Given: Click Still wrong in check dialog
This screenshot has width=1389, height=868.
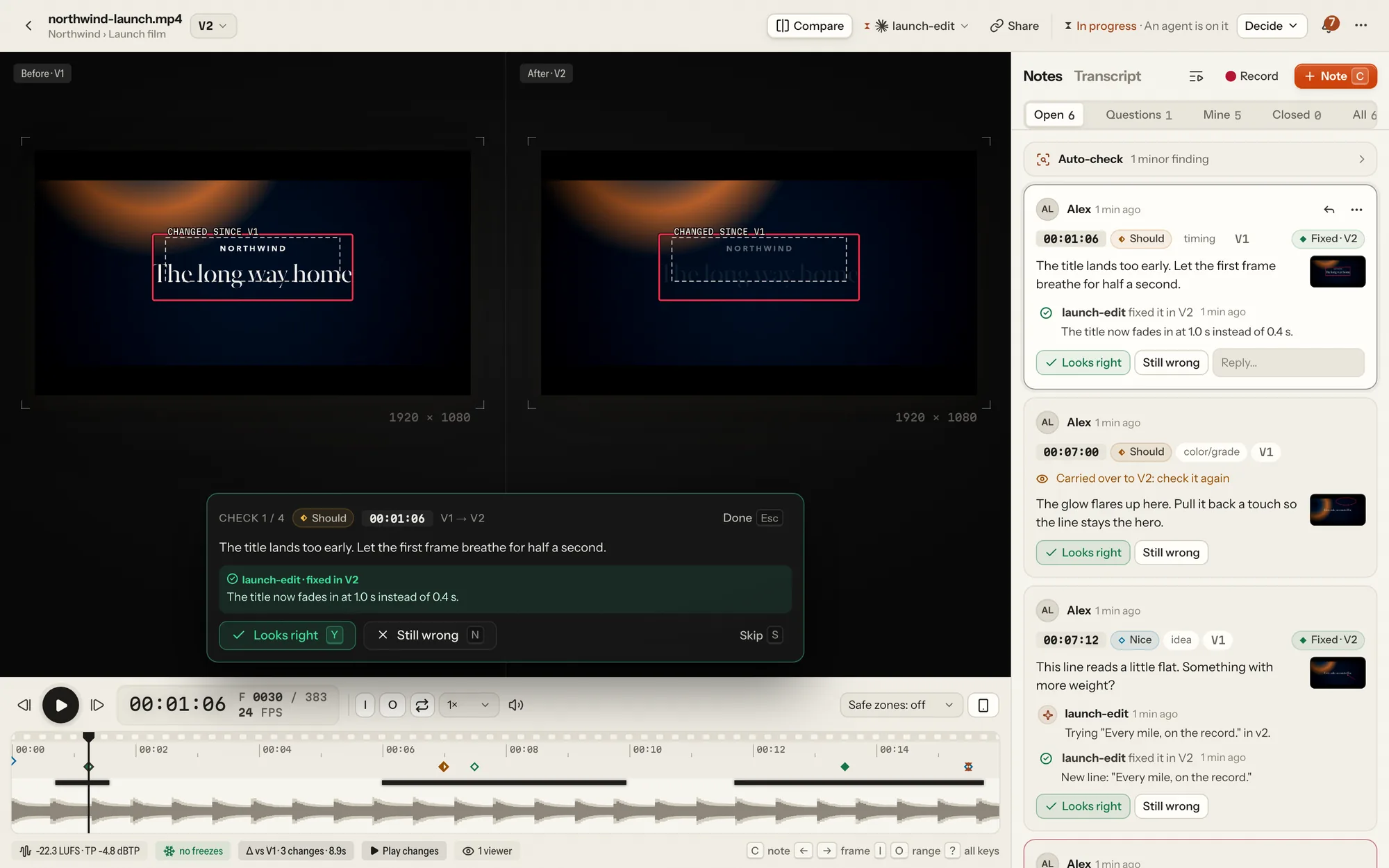Looking at the screenshot, I should pyautogui.click(x=430, y=635).
